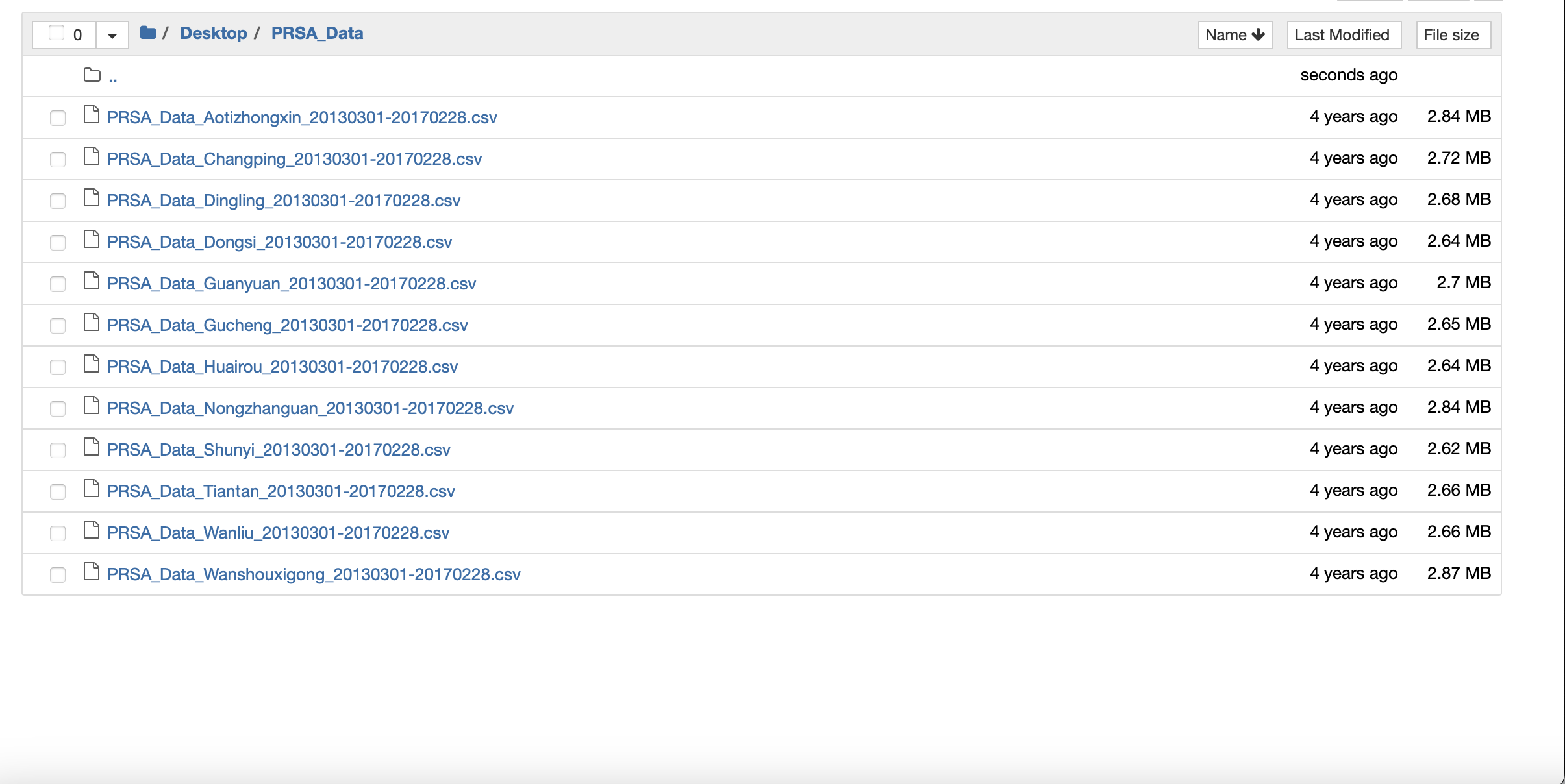Image resolution: width=1565 pixels, height=784 pixels.
Task: Click file icon beside Wanshouxigong csv
Action: 92,572
